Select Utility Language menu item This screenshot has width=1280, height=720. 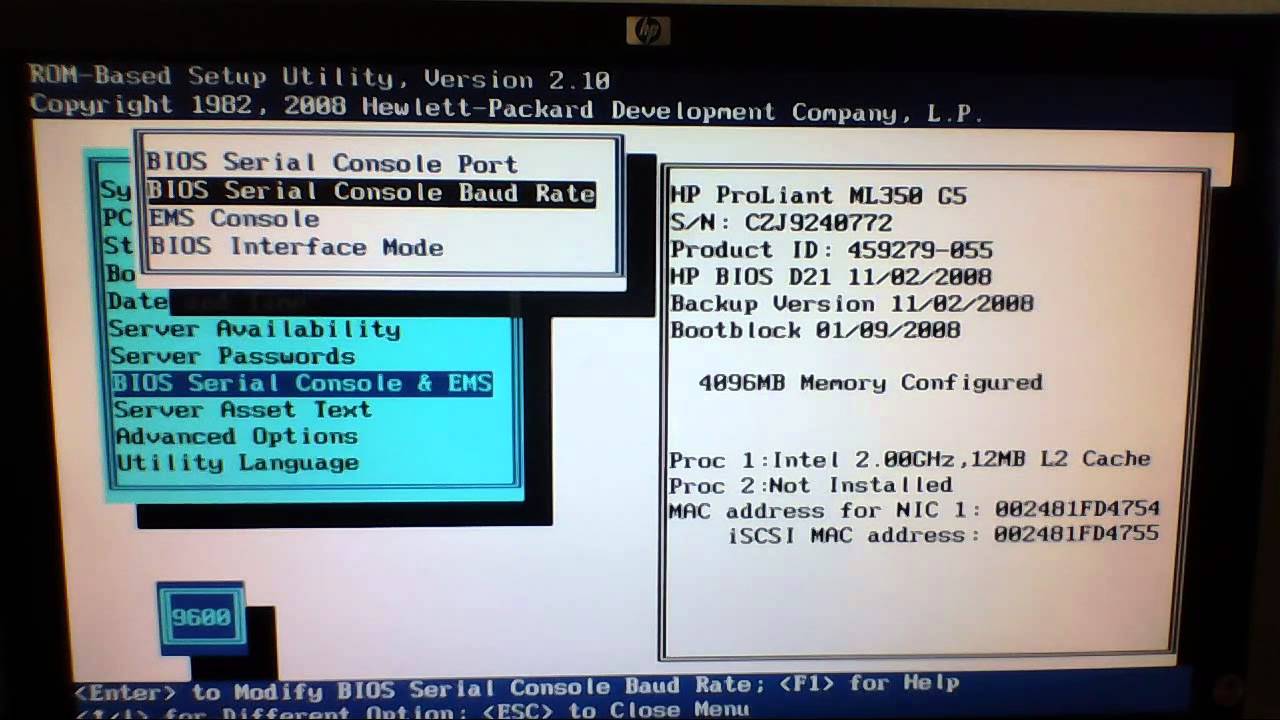(237, 463)
